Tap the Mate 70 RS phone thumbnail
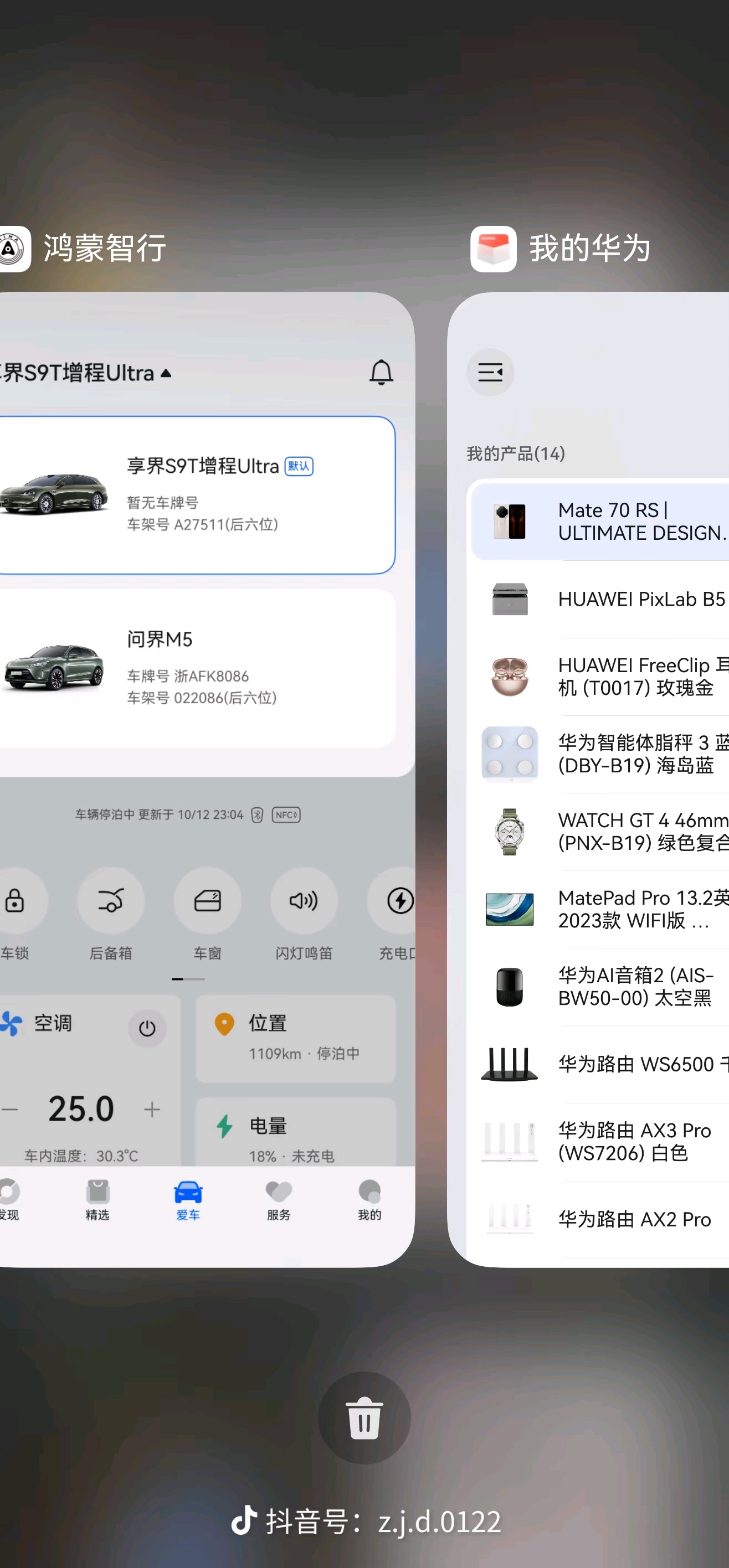Image resolution: width=729 pixels, height=1568 pixels. pos(510,521)
